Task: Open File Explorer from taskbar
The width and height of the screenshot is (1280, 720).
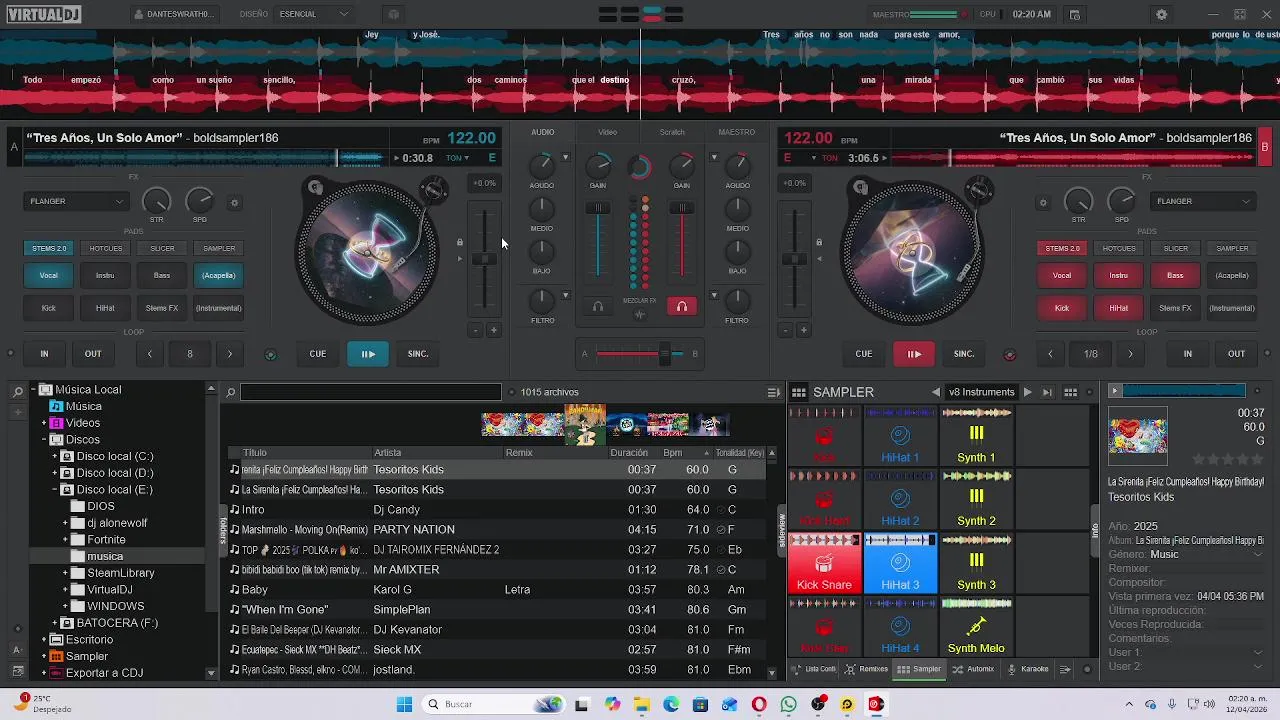Action: pyautogui.click(x=640, y=704)
